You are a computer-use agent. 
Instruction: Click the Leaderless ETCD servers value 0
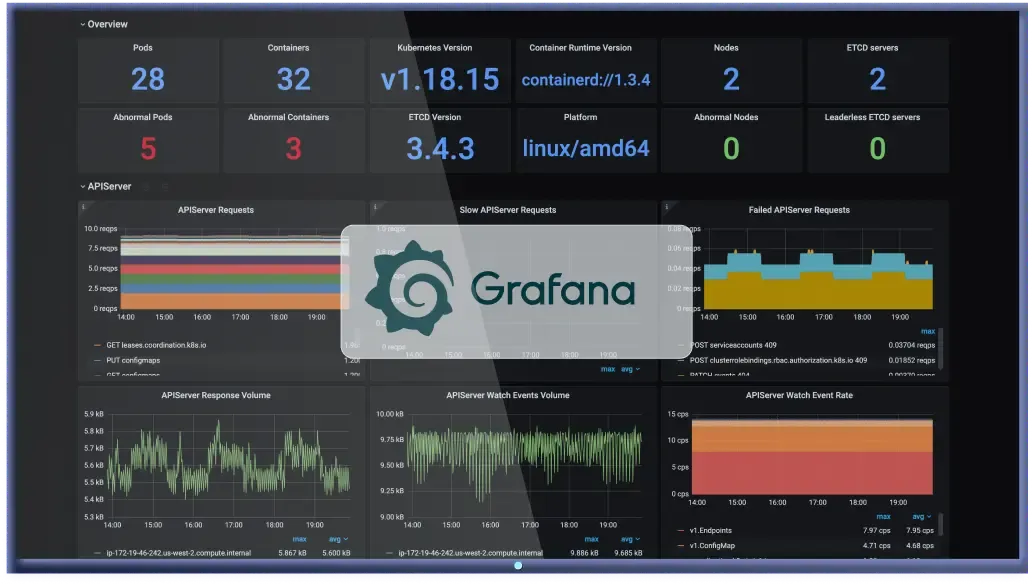click(x=877, y=149)
